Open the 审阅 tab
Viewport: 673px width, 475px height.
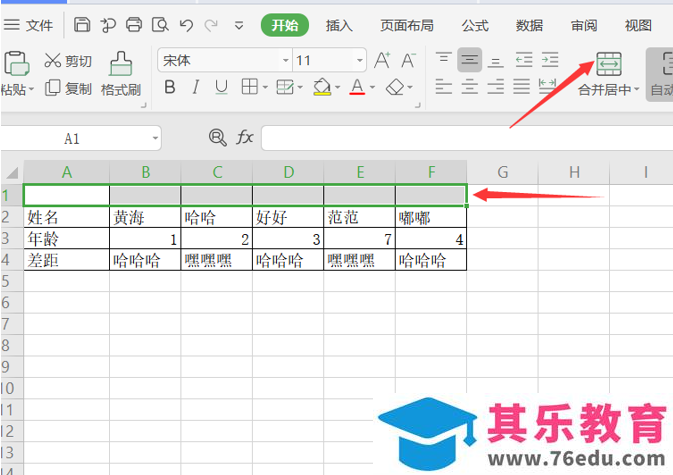tap(584, 26)
